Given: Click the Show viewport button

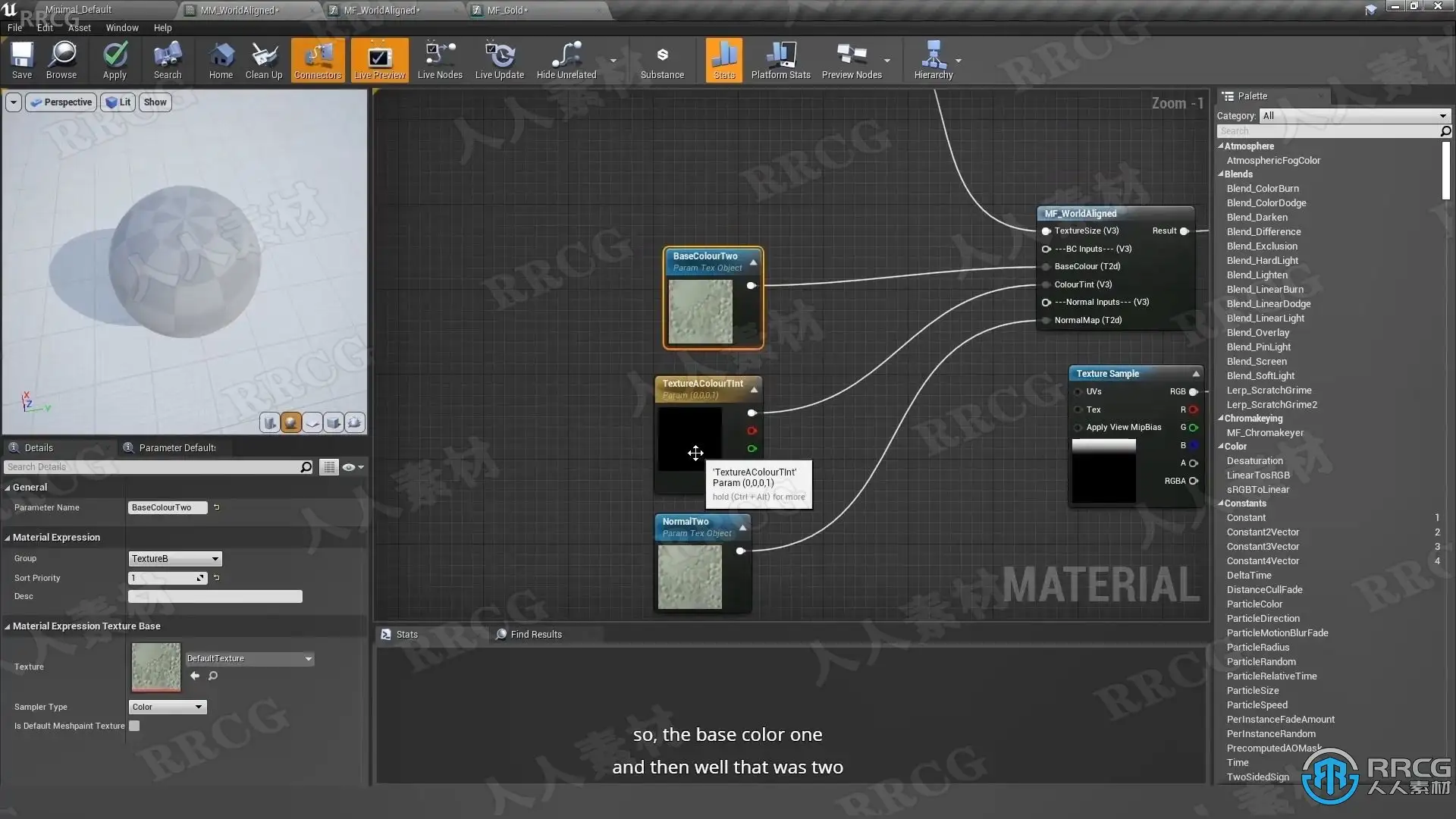Looking at the screenshot, I should 155,102.
